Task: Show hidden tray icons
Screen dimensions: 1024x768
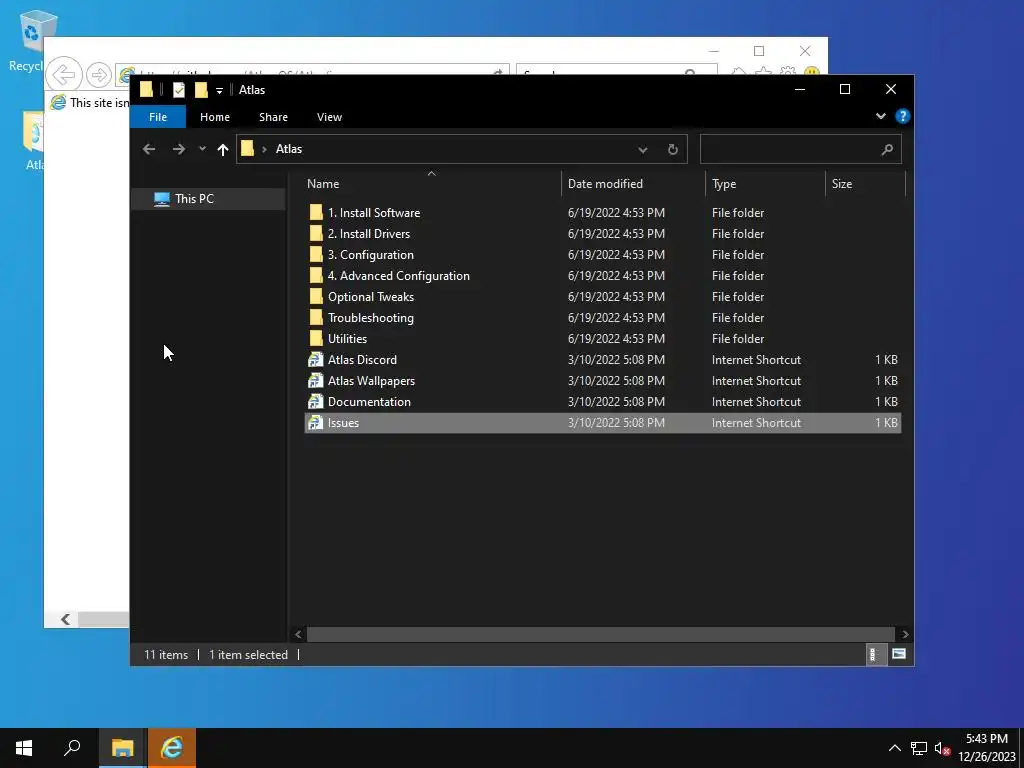Action: click(895, 748)
